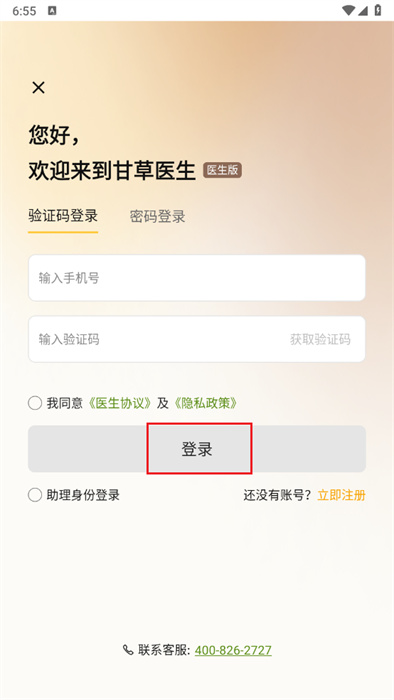
Task: Tap 立即注册 to register
Action: (x=341, y=495)
